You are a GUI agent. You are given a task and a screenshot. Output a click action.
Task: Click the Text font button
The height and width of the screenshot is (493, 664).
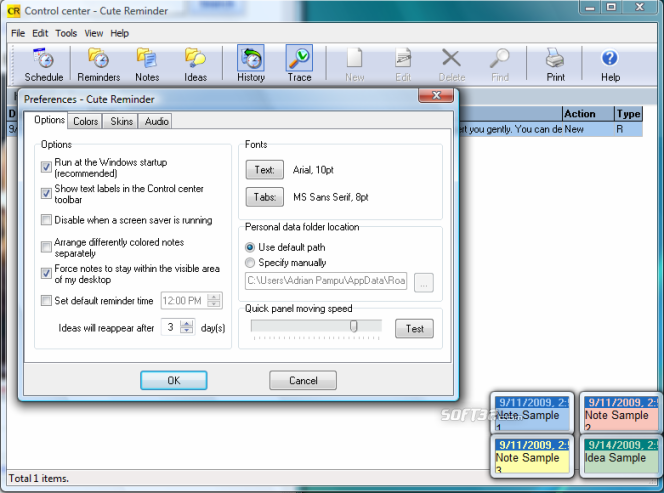(x=265, y=170)
